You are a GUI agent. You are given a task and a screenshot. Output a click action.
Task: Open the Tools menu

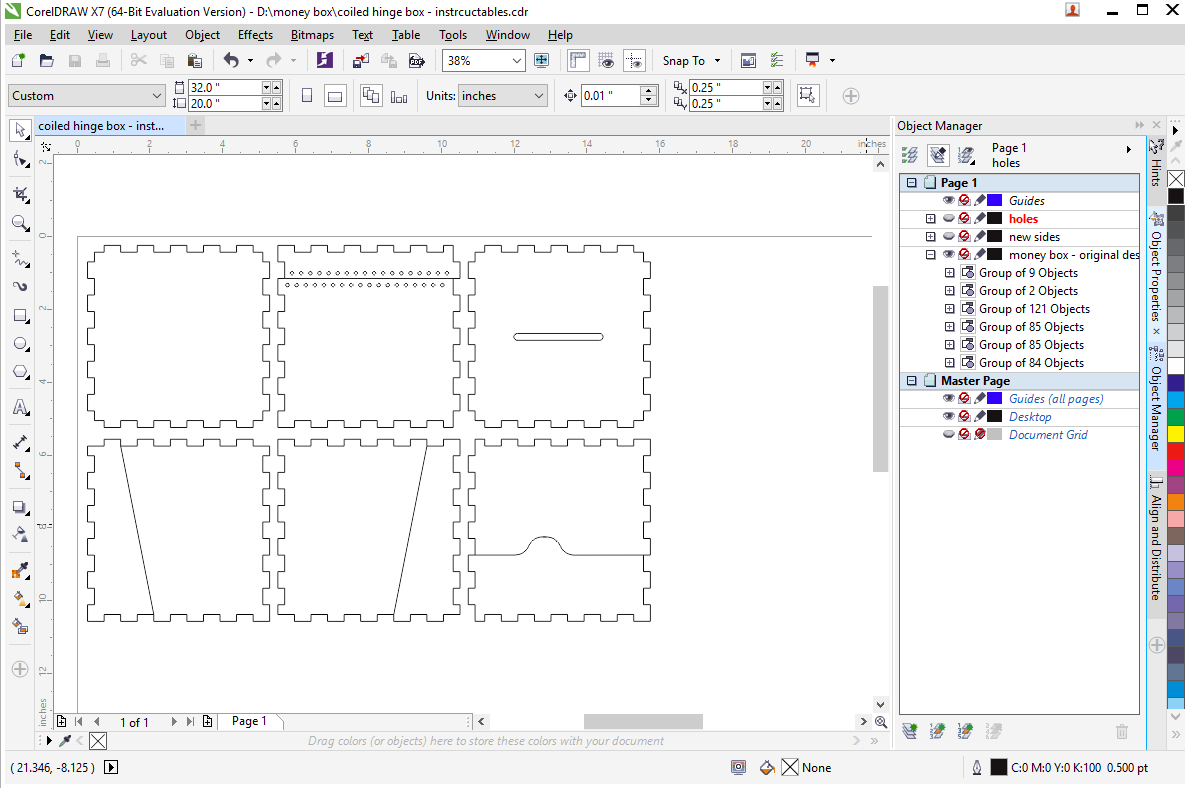click(453, 35)
